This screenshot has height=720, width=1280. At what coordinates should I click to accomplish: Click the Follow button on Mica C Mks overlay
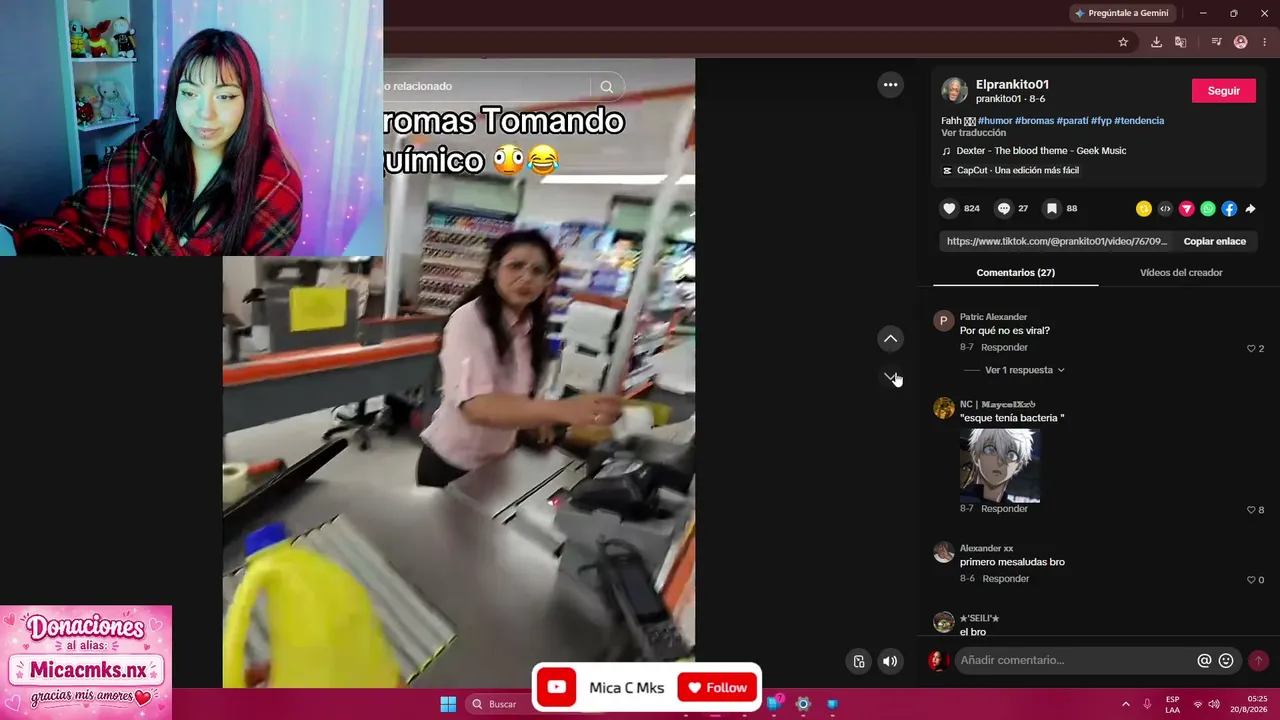click(x=718, y=687)
